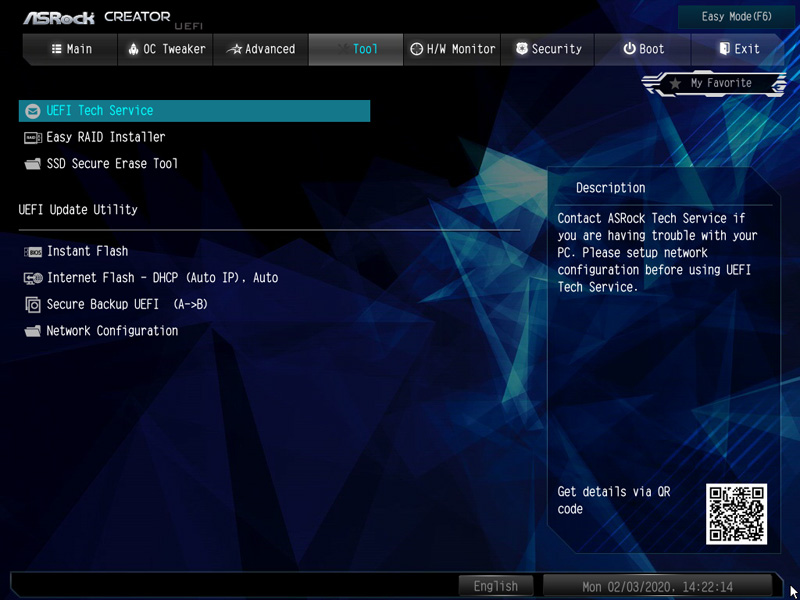Select the Tool tab
Image resolution: width=800 pixels, height=600 pixels.
(356, 49)
